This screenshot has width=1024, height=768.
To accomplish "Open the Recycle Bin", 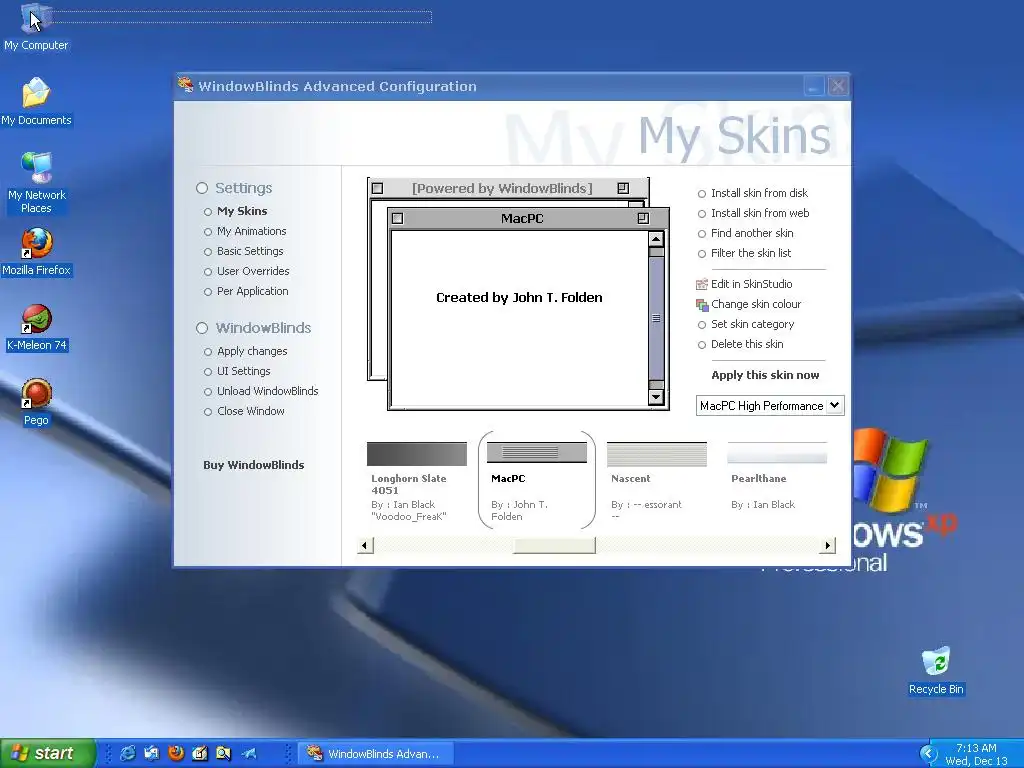I will (936, 671).
